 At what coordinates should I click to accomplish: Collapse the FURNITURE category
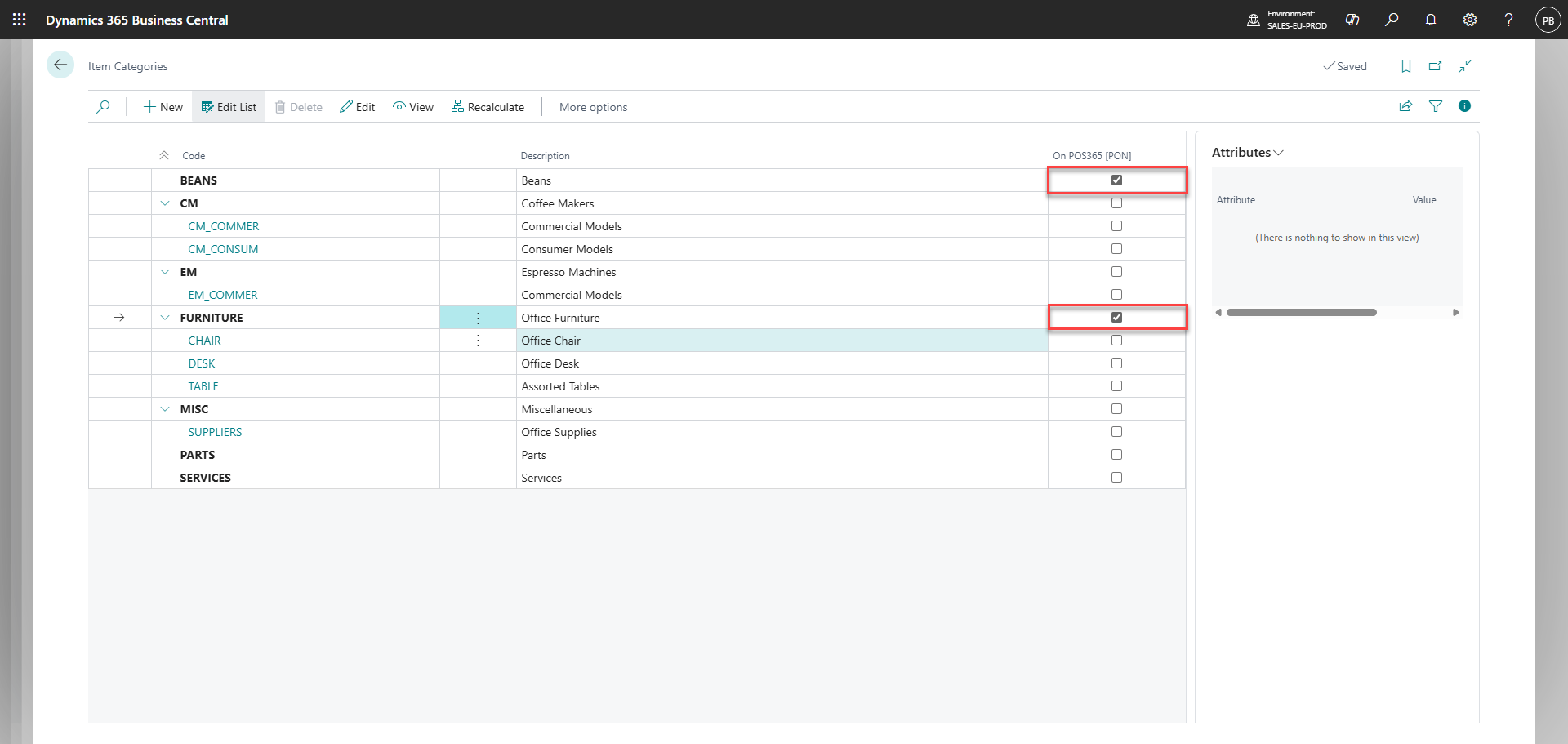tap(165, 318)
